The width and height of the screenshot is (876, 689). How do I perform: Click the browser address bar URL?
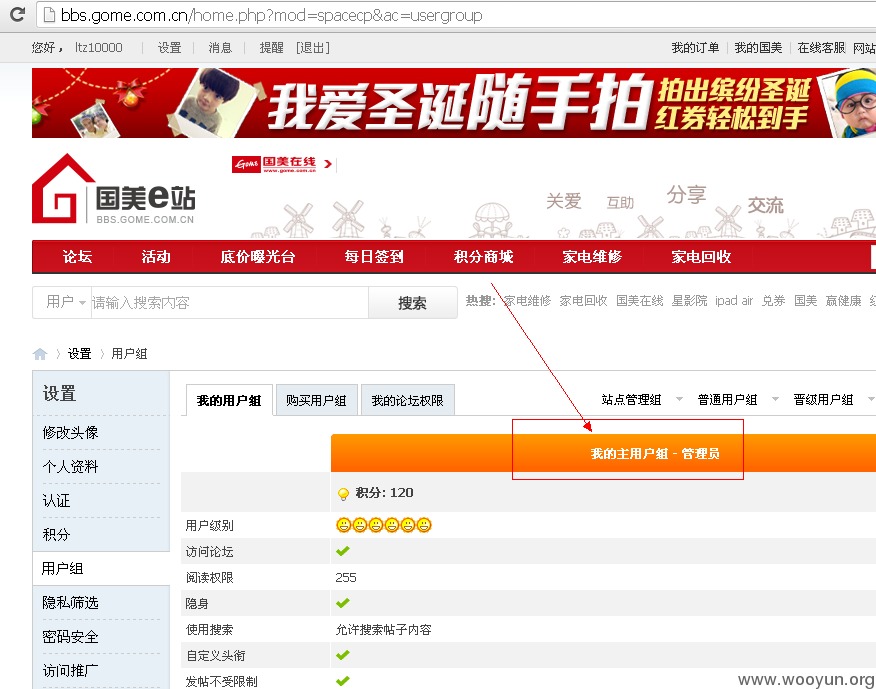tap(271, 15)
